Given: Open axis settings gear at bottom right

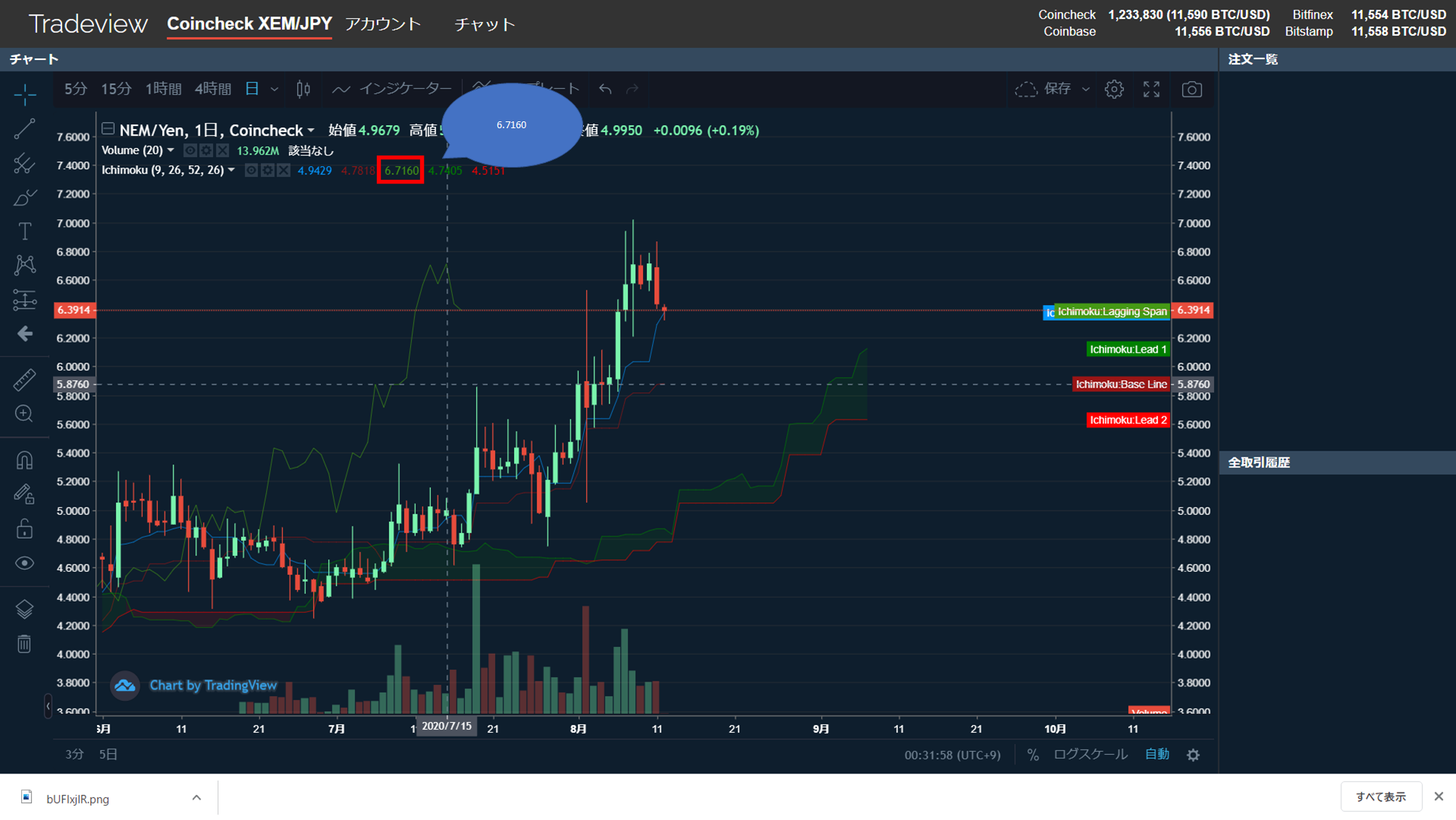Looking at the screenshot, I should 1193,756.
